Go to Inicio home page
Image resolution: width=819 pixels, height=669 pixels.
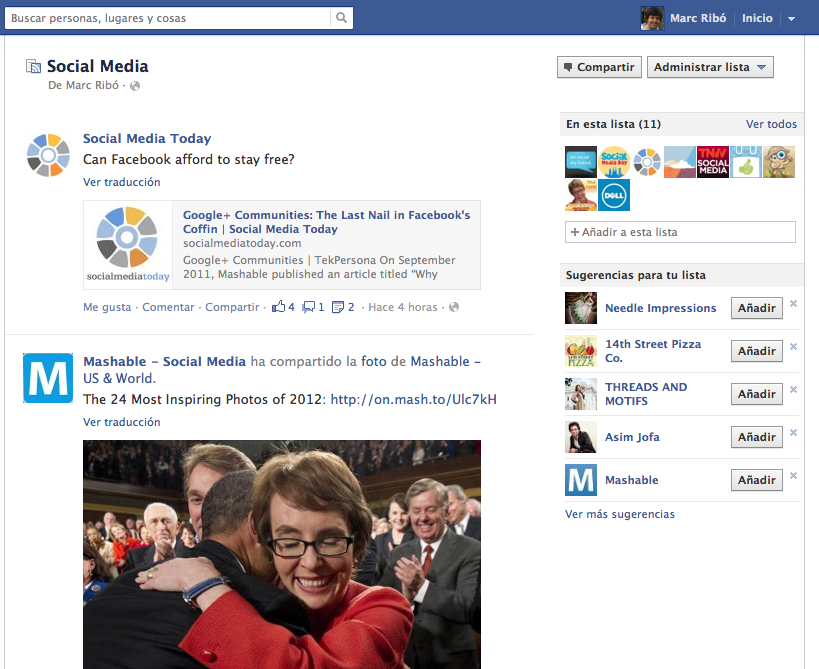tap(757, 18)
